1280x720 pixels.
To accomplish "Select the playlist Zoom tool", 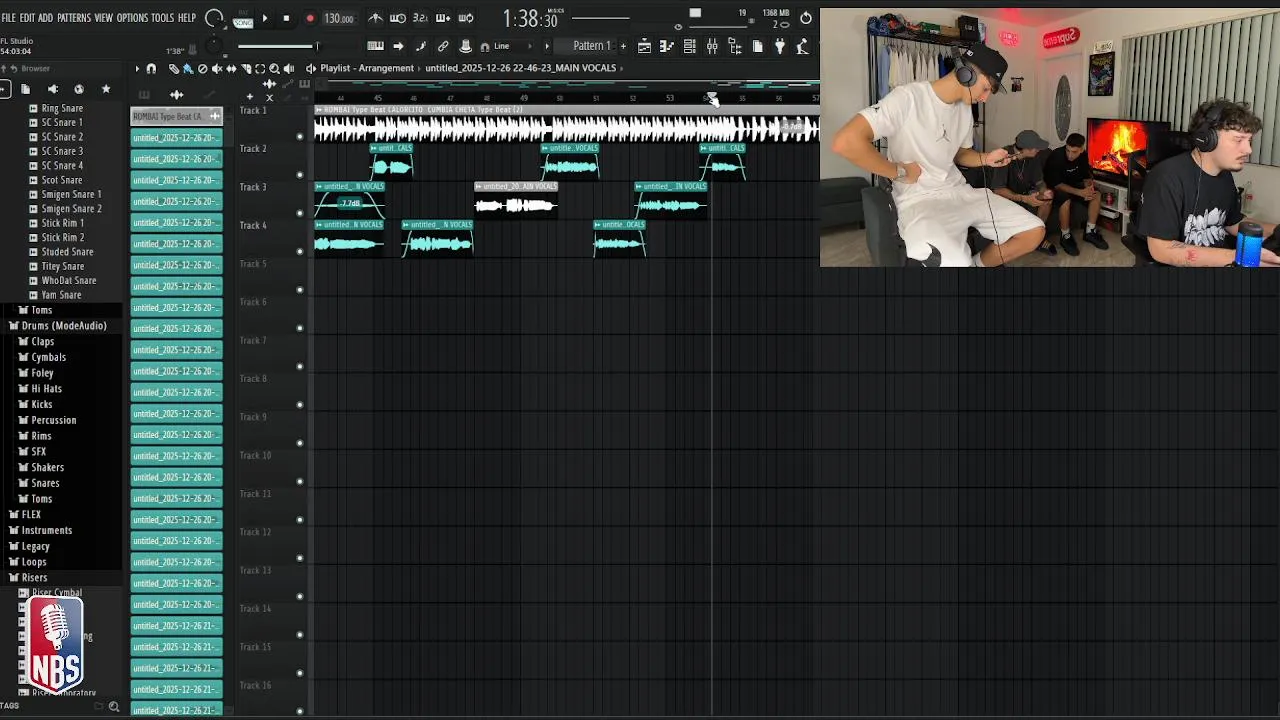I will click(274, 69).
